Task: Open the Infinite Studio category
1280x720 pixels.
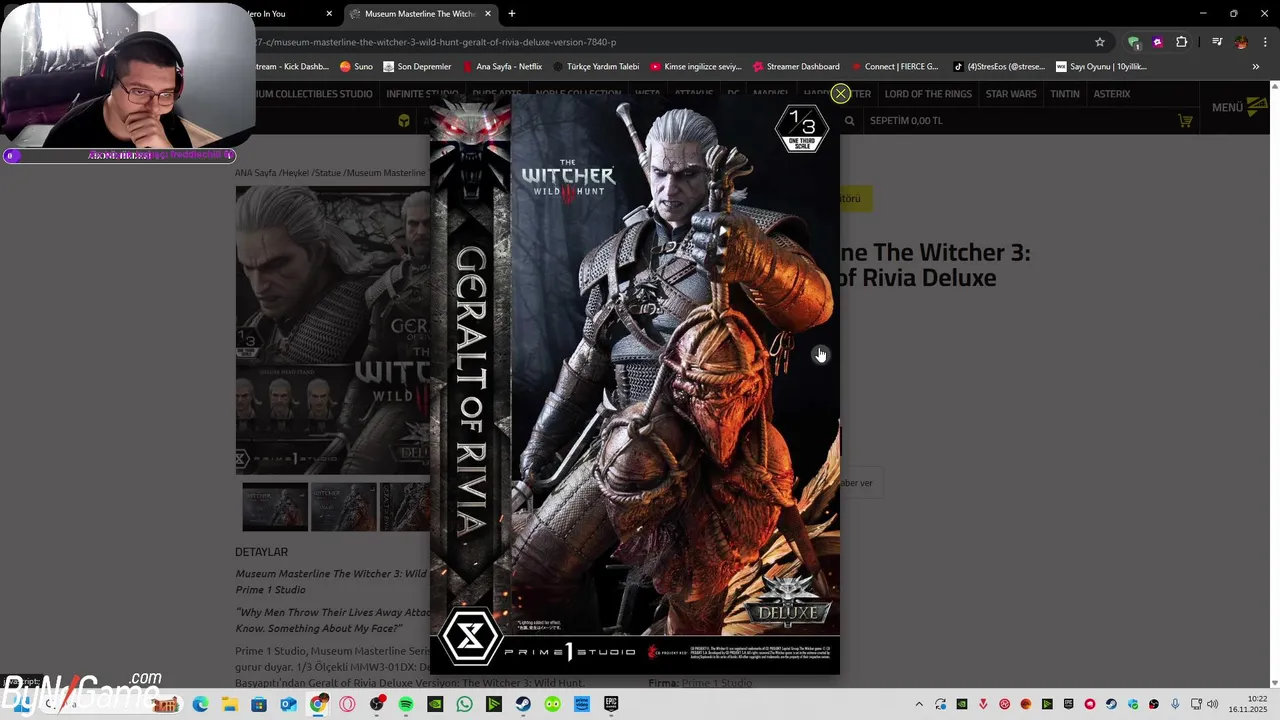Action: point(422,94)
